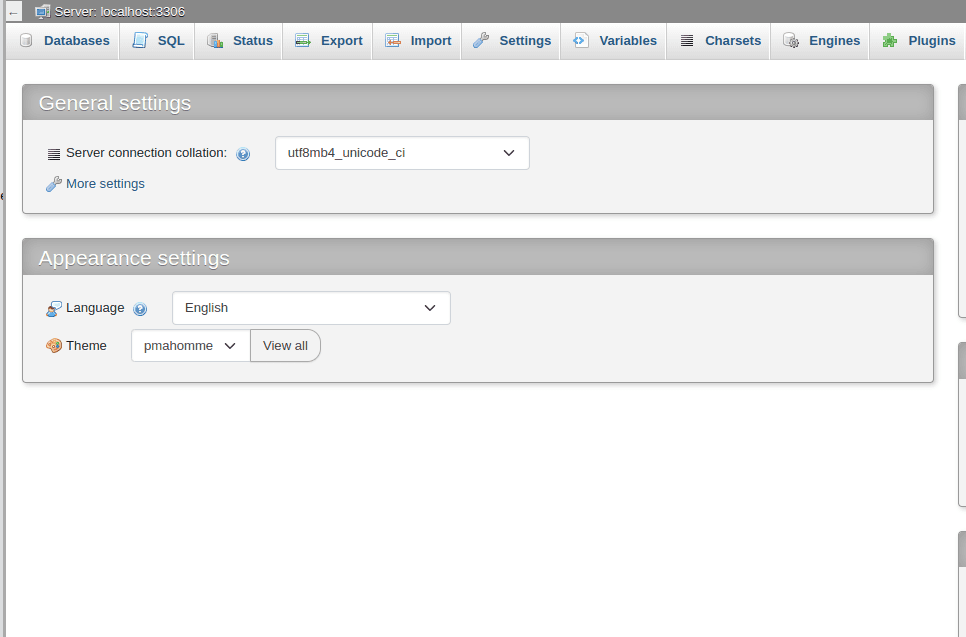Click the Settings tab wrench icon
The height and width of the screenshot is (637, 966).
(481, 41)
